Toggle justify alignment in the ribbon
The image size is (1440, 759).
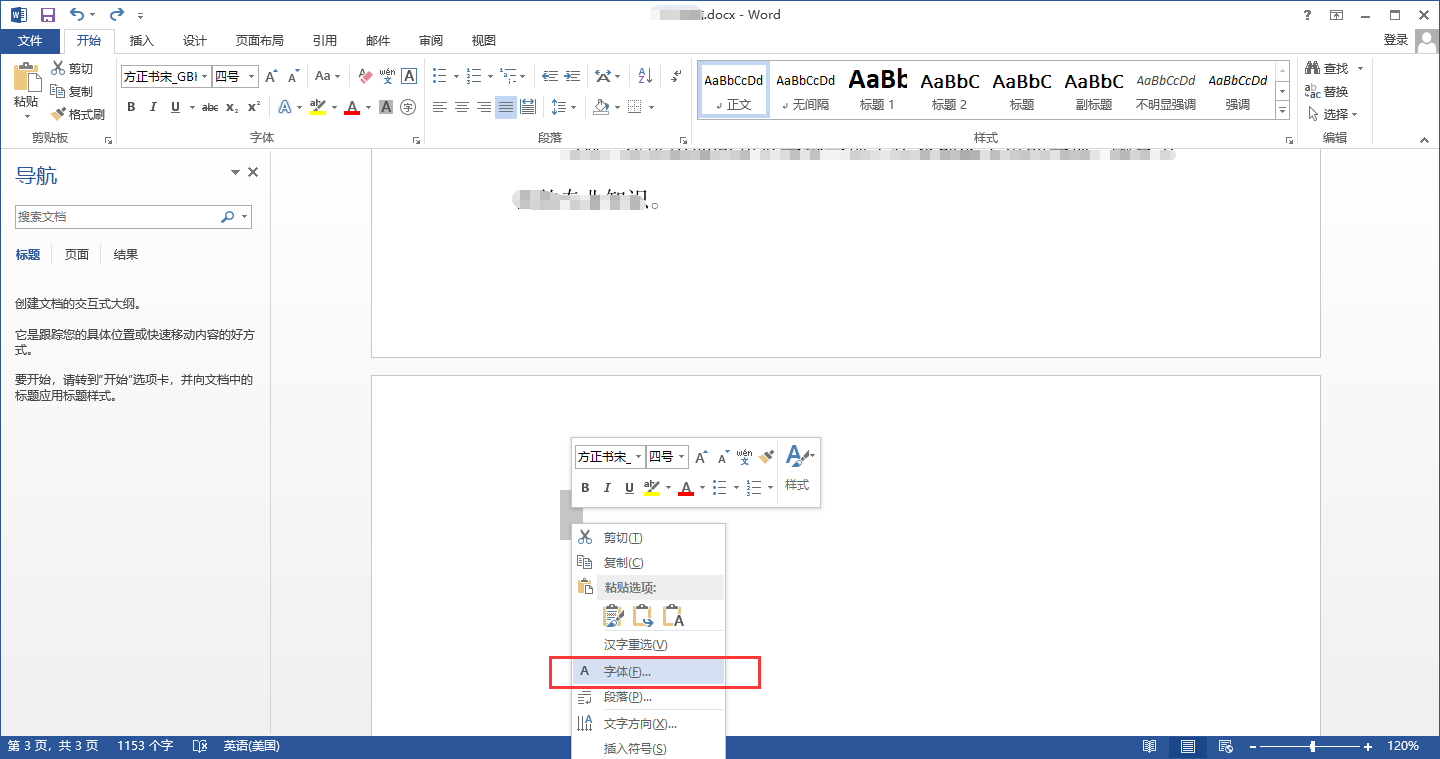click(x=506, y=107)
